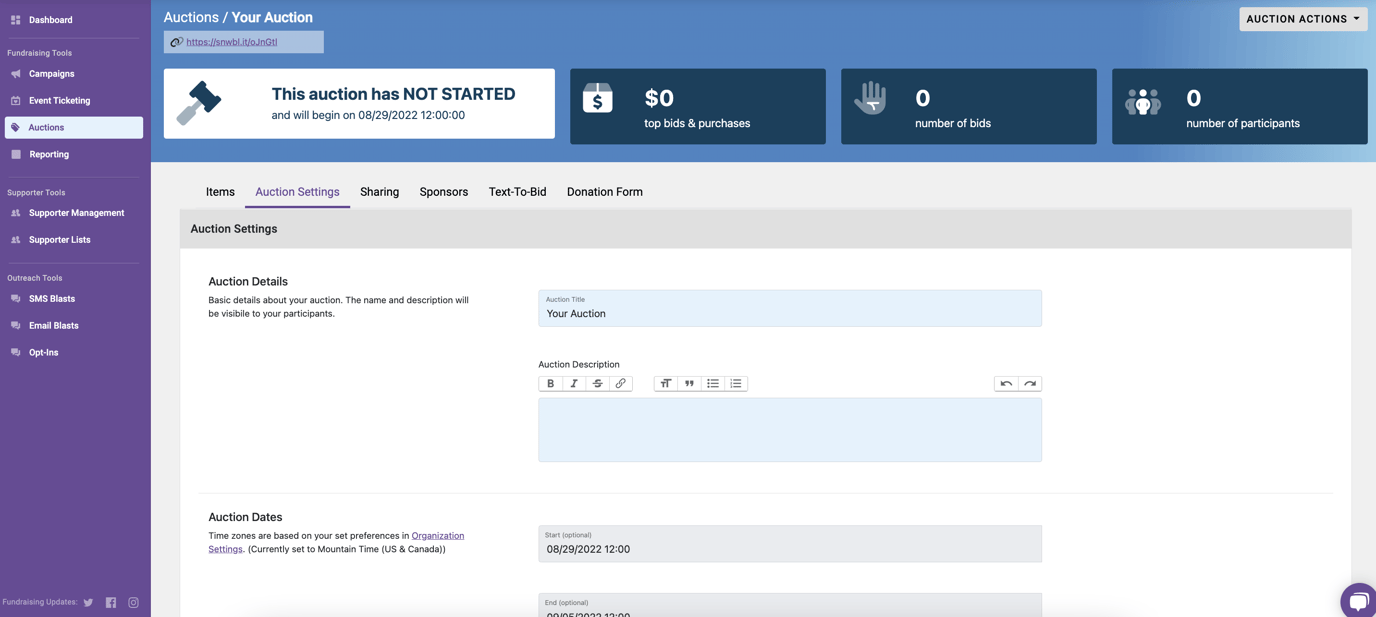Toggle strikethrough text formatting
This screenshot has height=617, width=1376.
click(x=597, y=384)
